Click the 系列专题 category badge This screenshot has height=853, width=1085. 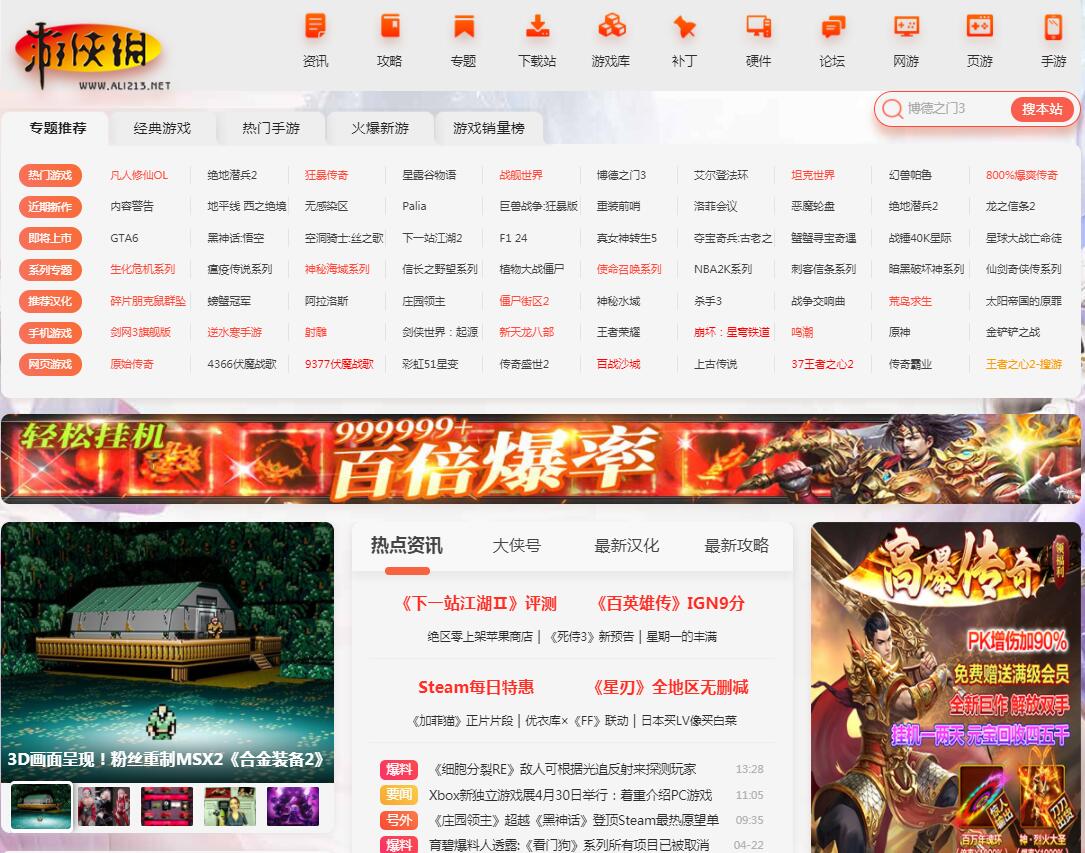click(50, 270)
